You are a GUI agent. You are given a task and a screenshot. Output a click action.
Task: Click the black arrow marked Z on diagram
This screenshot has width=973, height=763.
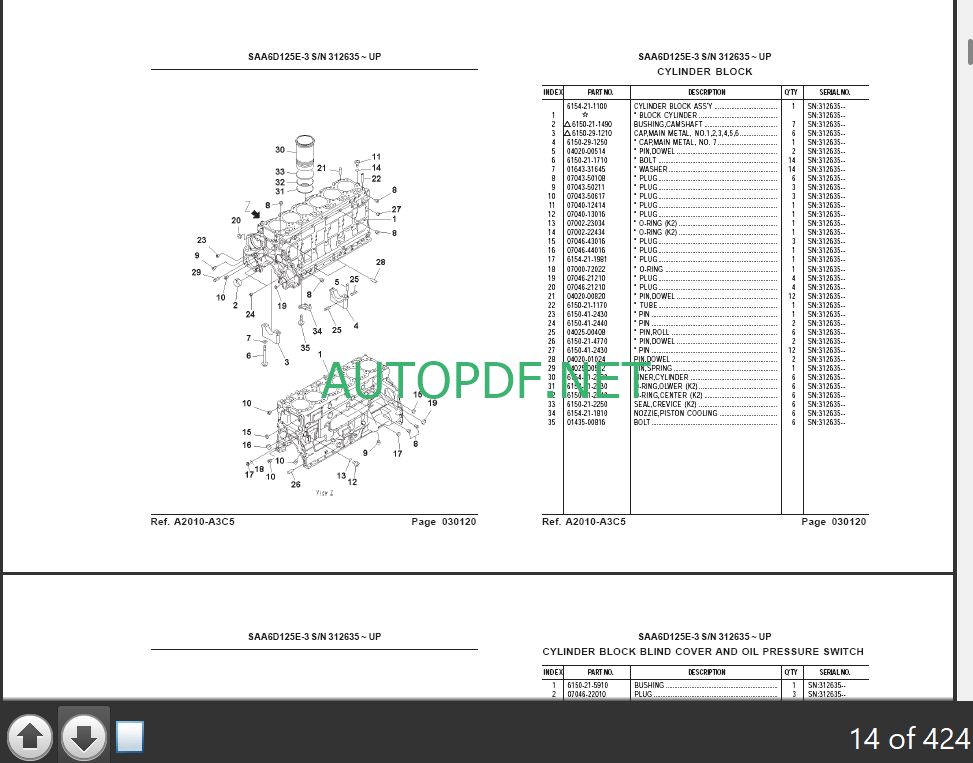pos(257,213)
